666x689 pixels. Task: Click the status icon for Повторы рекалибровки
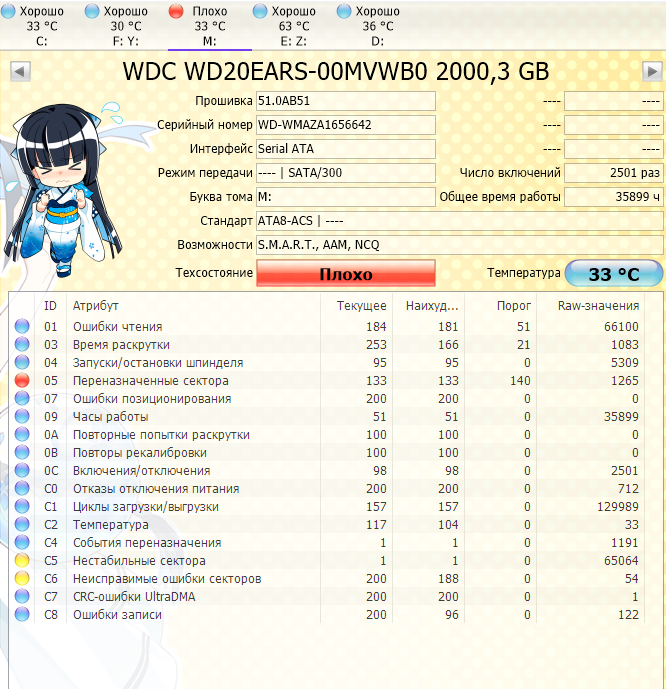pyautogui.click(x=22, y=452)
